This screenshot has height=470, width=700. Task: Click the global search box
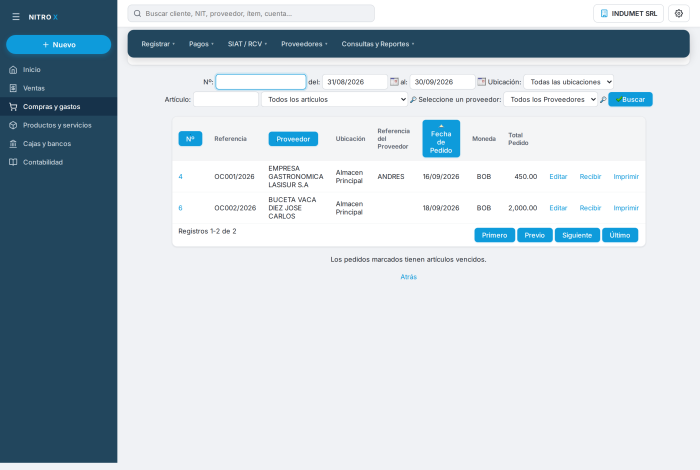point(251,13)
